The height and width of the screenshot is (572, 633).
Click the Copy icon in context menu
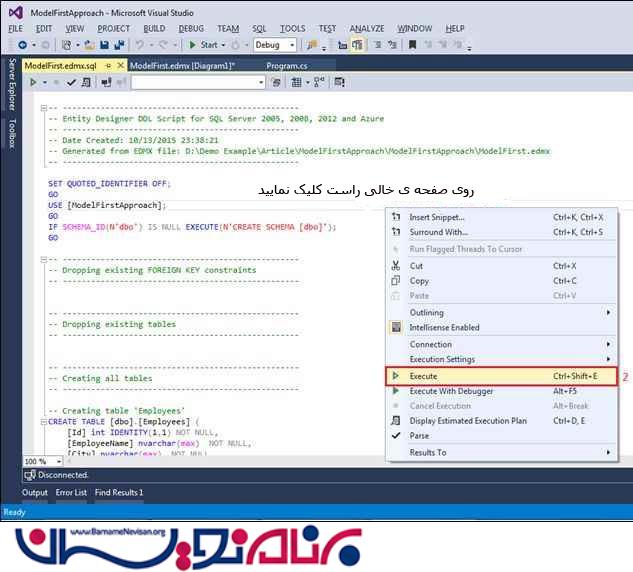click(396, 281)
